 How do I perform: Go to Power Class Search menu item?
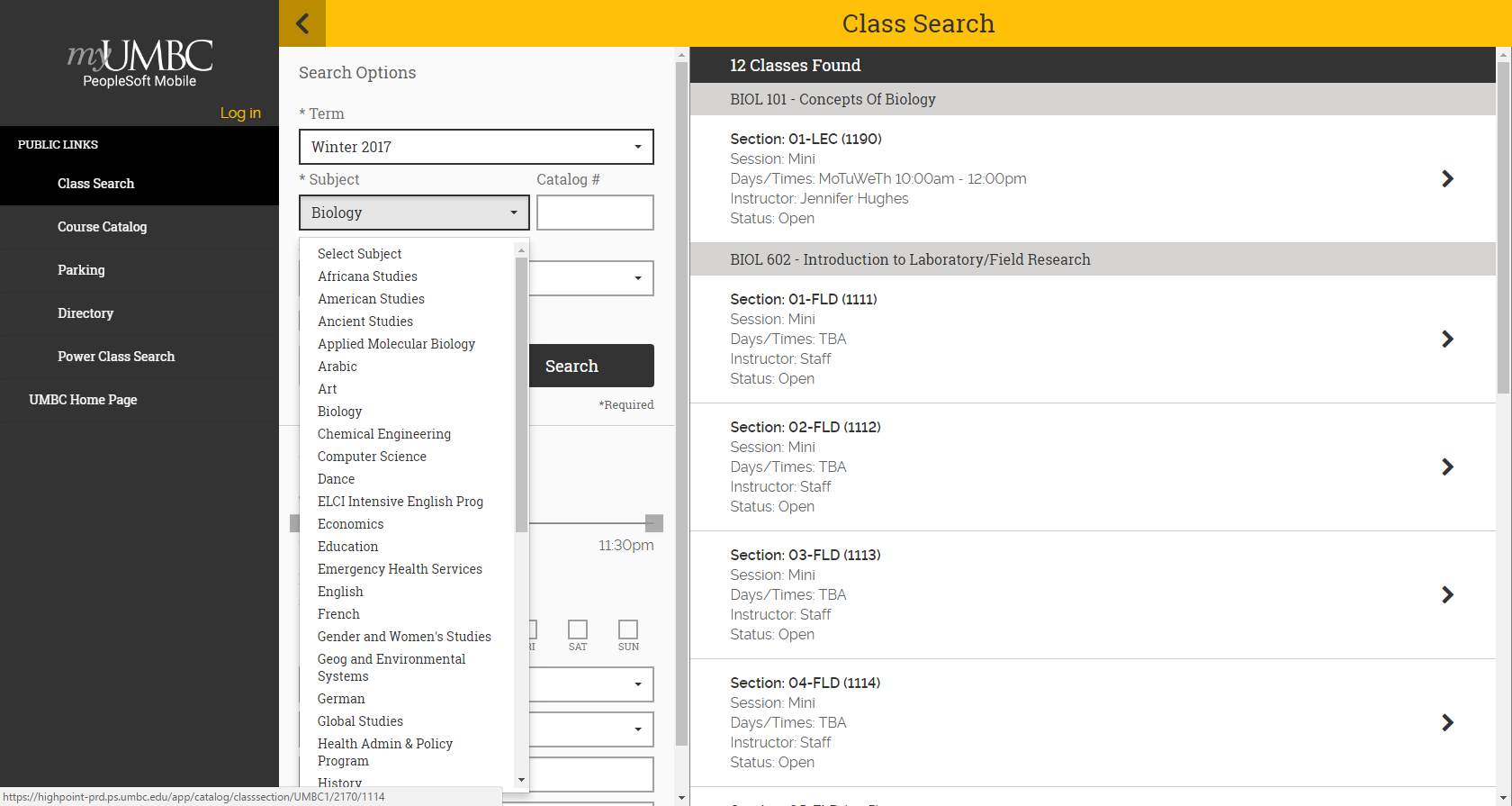click(x=116, y=357)
